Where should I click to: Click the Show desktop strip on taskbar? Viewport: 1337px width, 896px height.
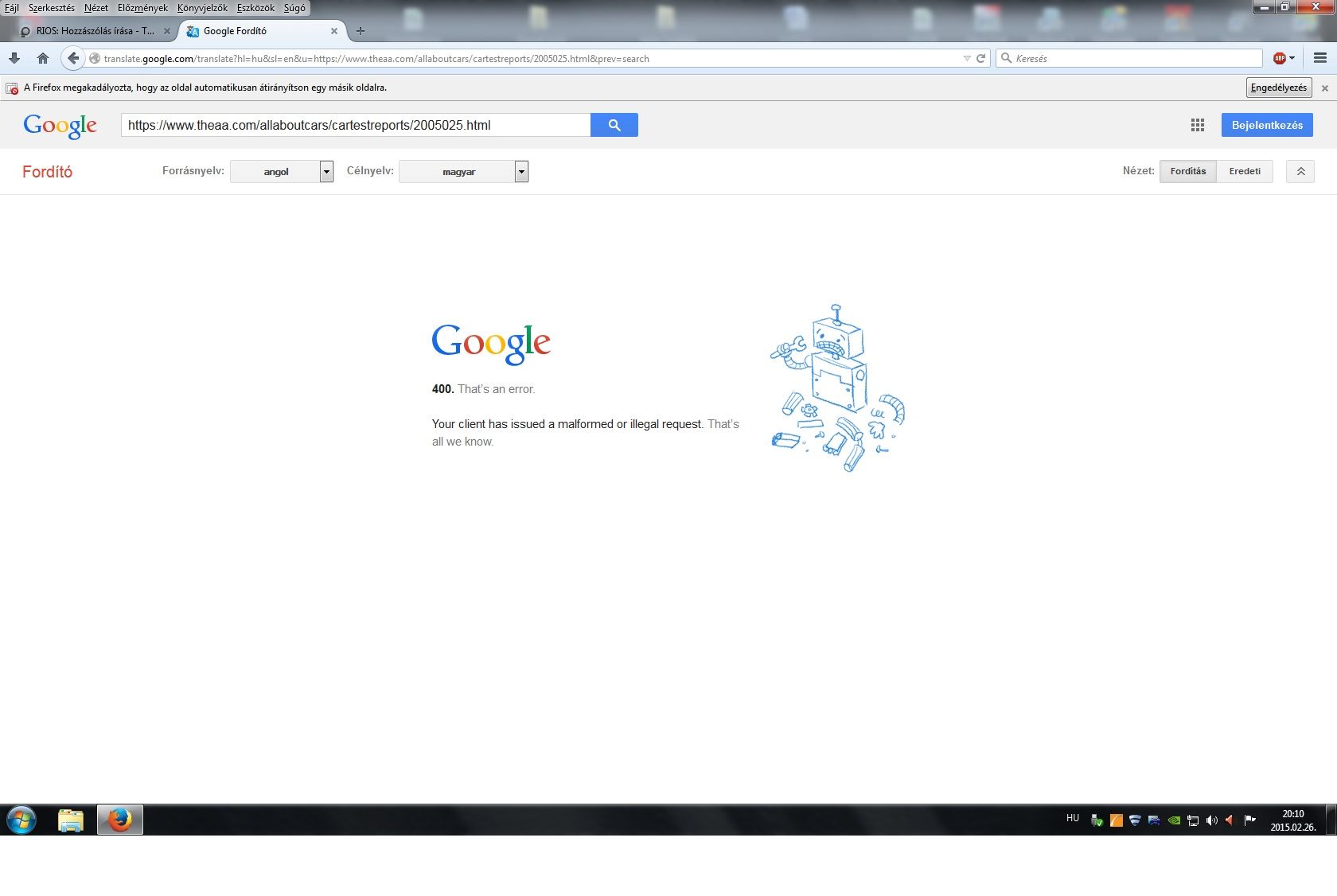[x=1331, y=820]
